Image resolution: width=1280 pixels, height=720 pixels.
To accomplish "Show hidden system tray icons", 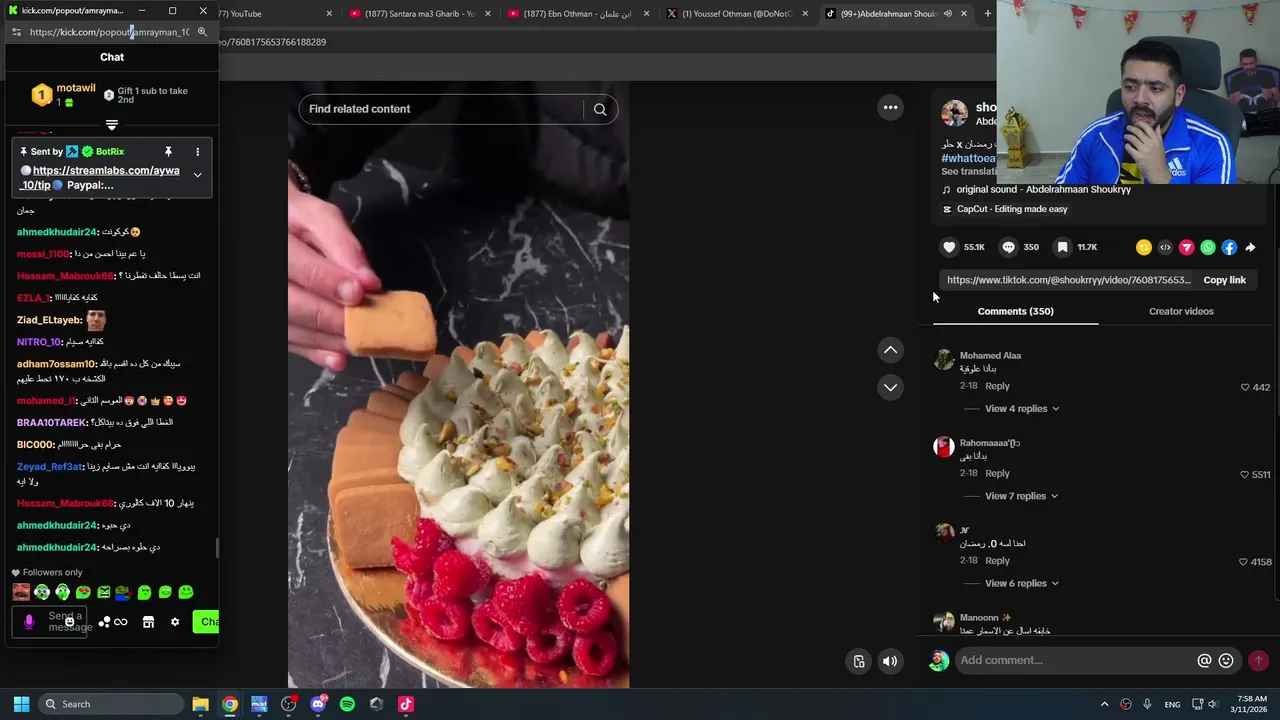I will pos(1104,704).
